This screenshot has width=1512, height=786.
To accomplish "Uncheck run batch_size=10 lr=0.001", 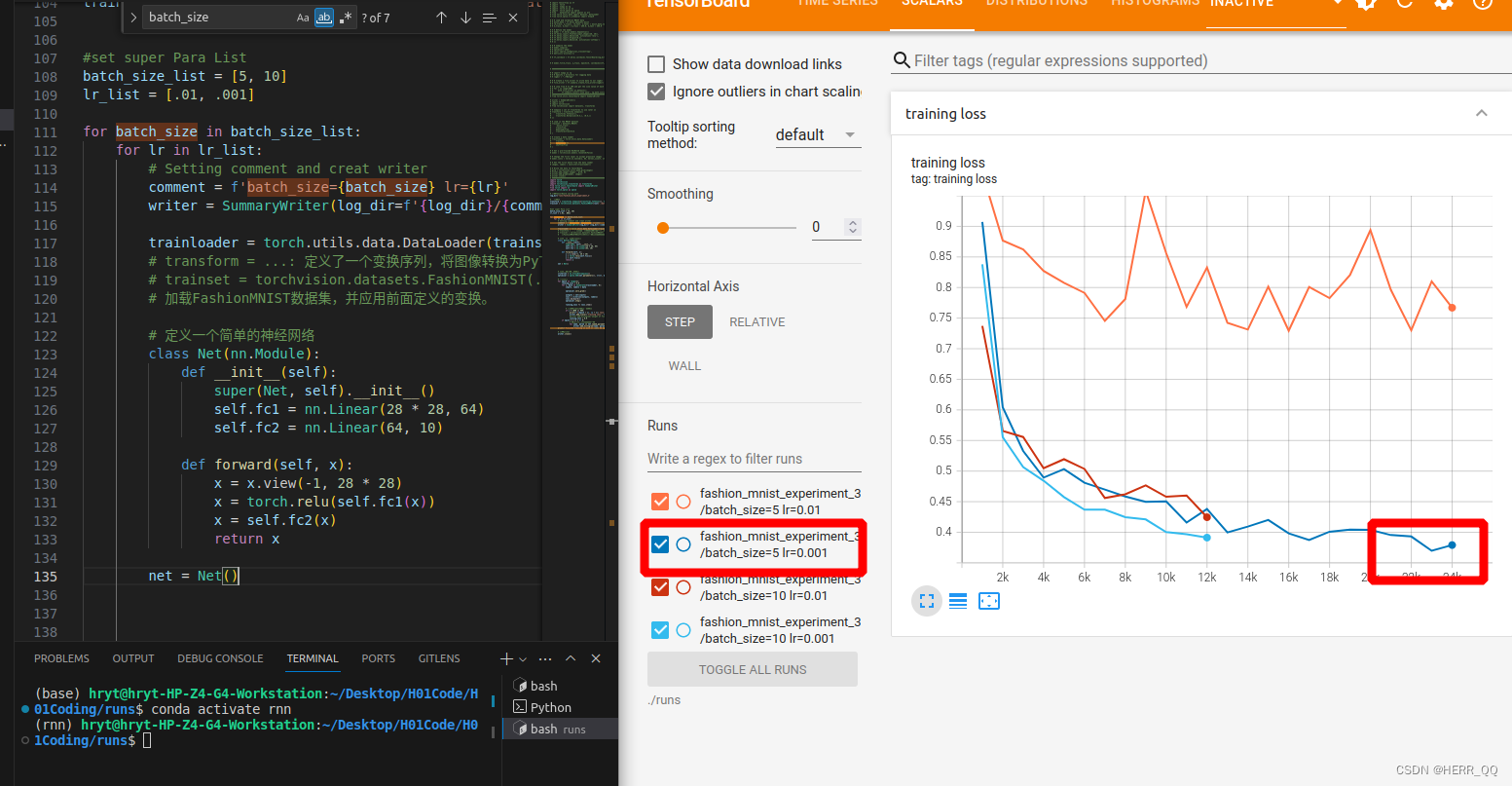I will (660, 630).
